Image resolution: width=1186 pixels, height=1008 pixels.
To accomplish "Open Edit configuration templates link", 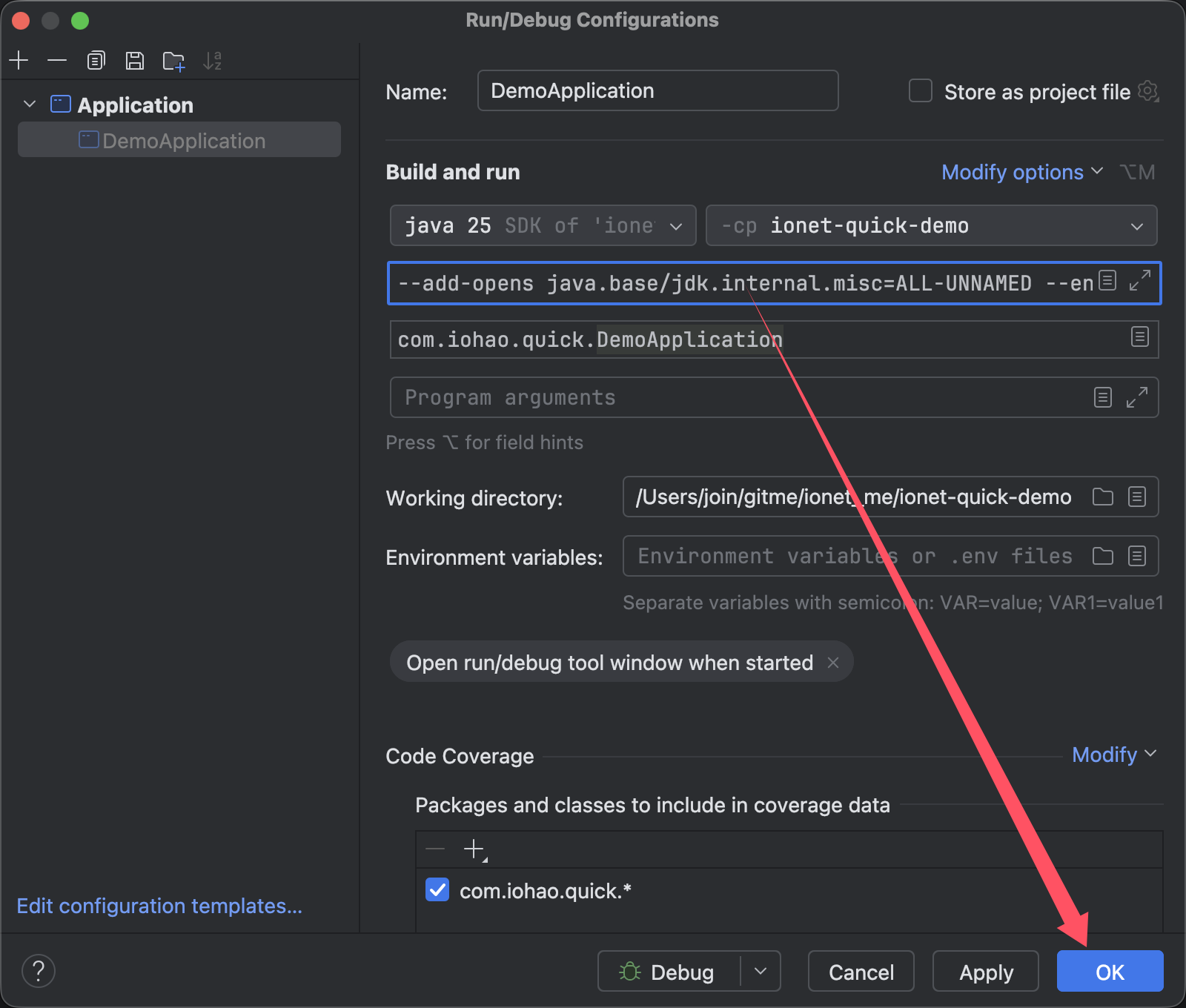I will [x=159, y=906].
